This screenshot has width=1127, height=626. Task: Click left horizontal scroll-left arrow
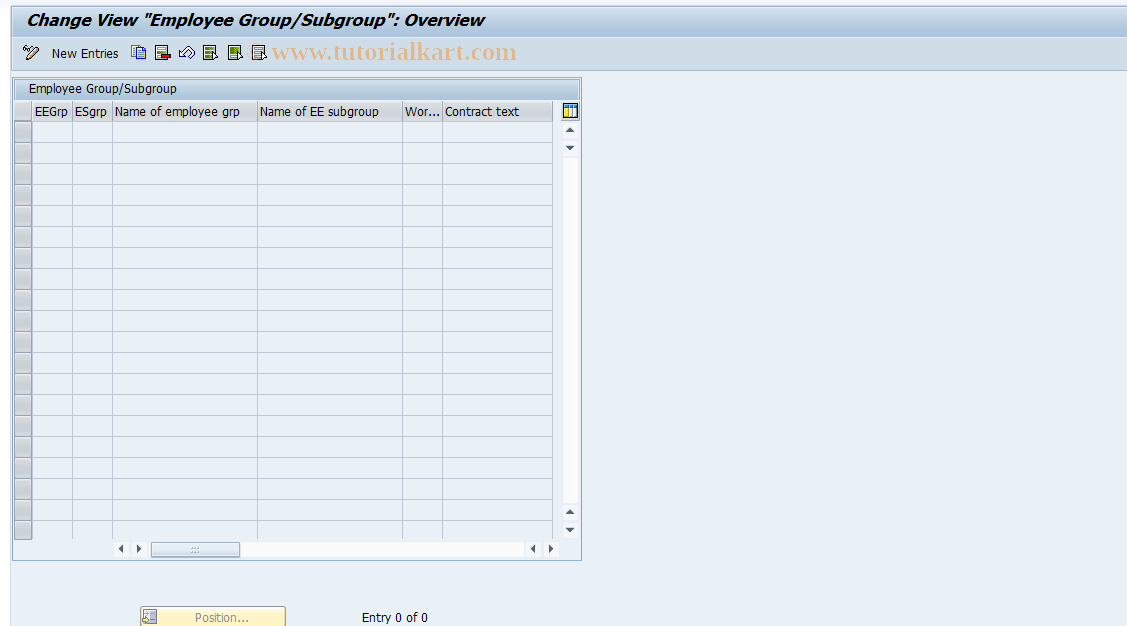point(121,549)
